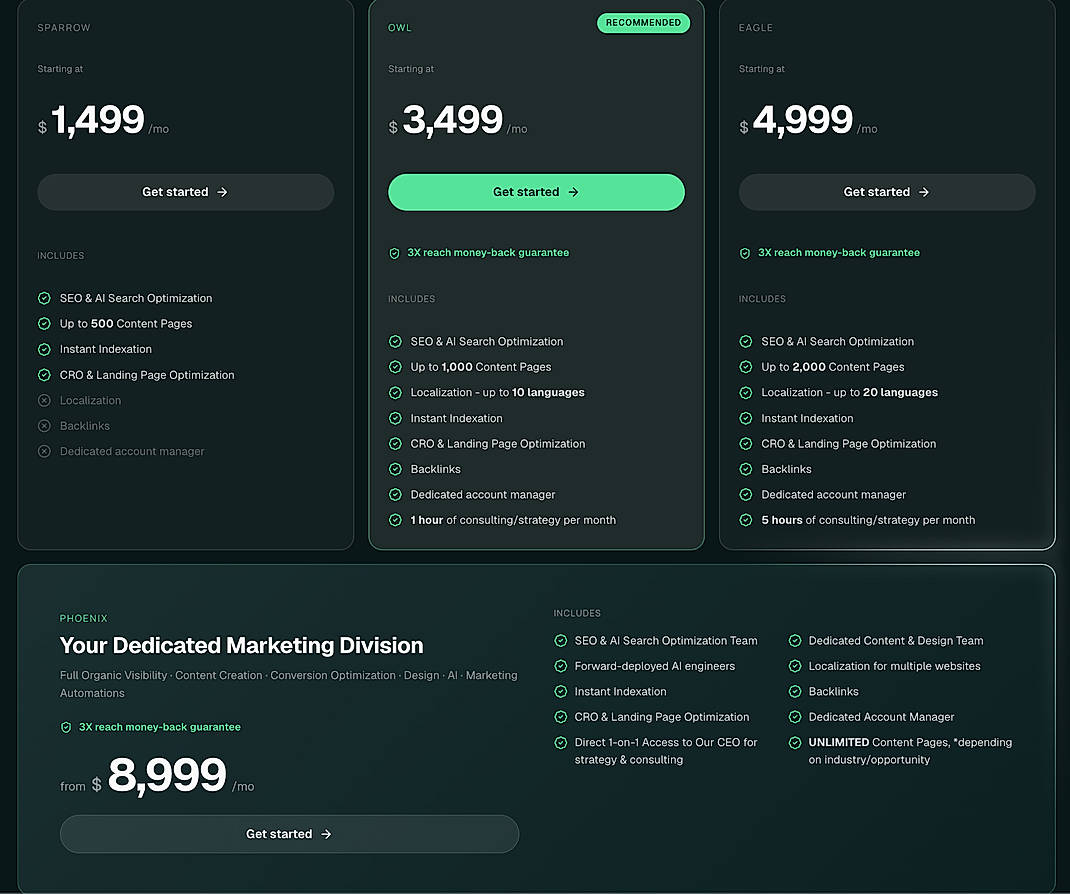The image size is (1070, 894).
Task: Click the shield icon beside Eagle money-back guarantee
Action: click(x=745, y=253)
